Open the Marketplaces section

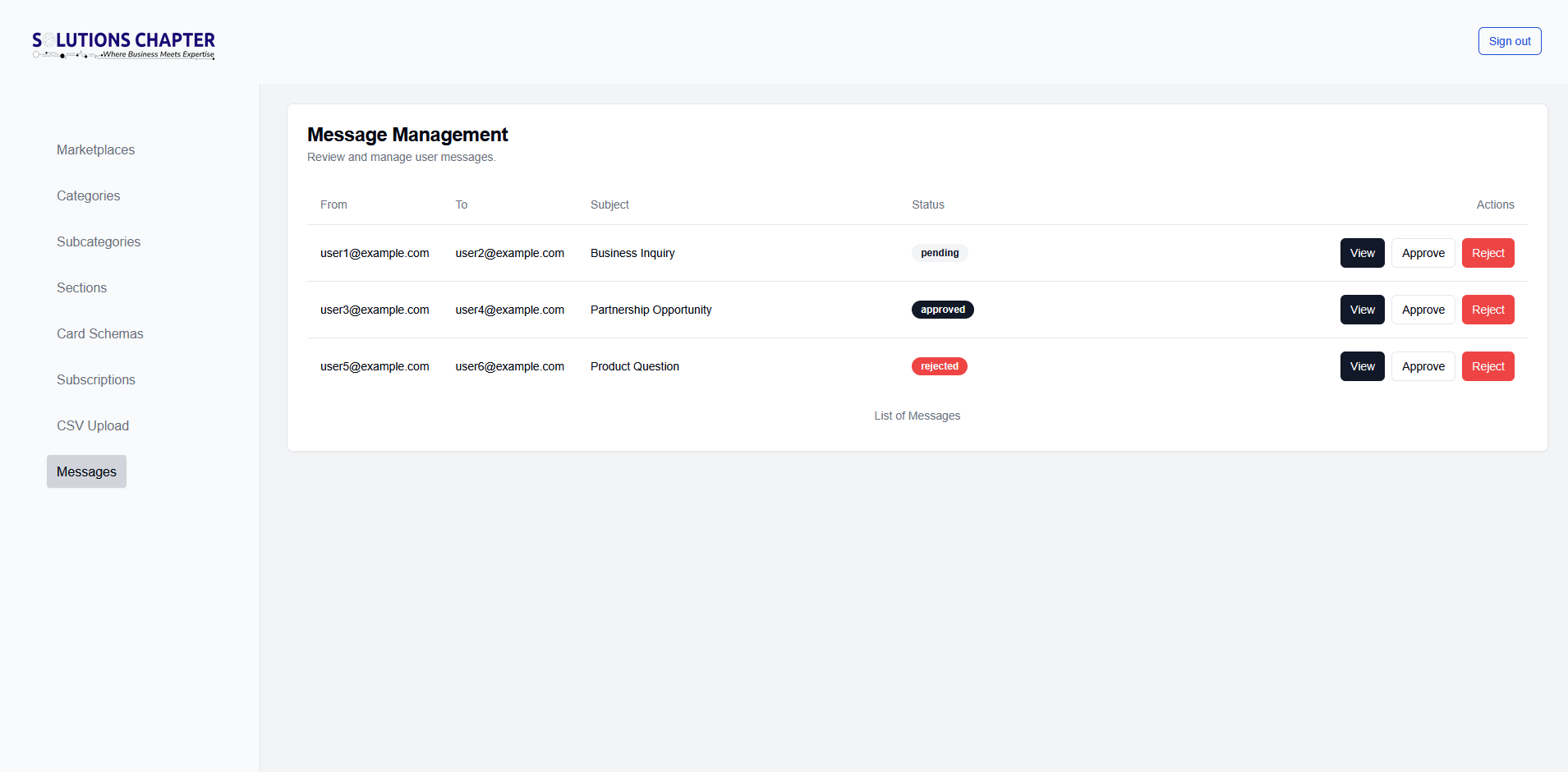coord(95,149)
